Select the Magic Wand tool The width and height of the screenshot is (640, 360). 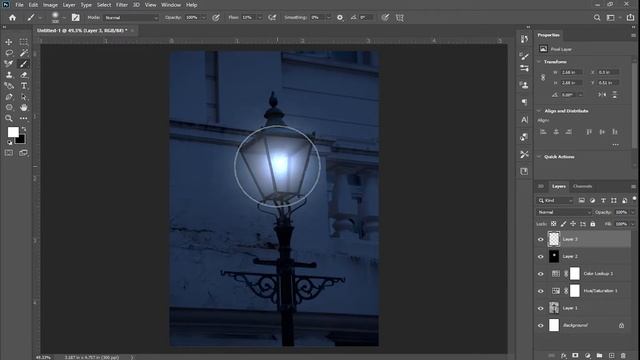24,53
